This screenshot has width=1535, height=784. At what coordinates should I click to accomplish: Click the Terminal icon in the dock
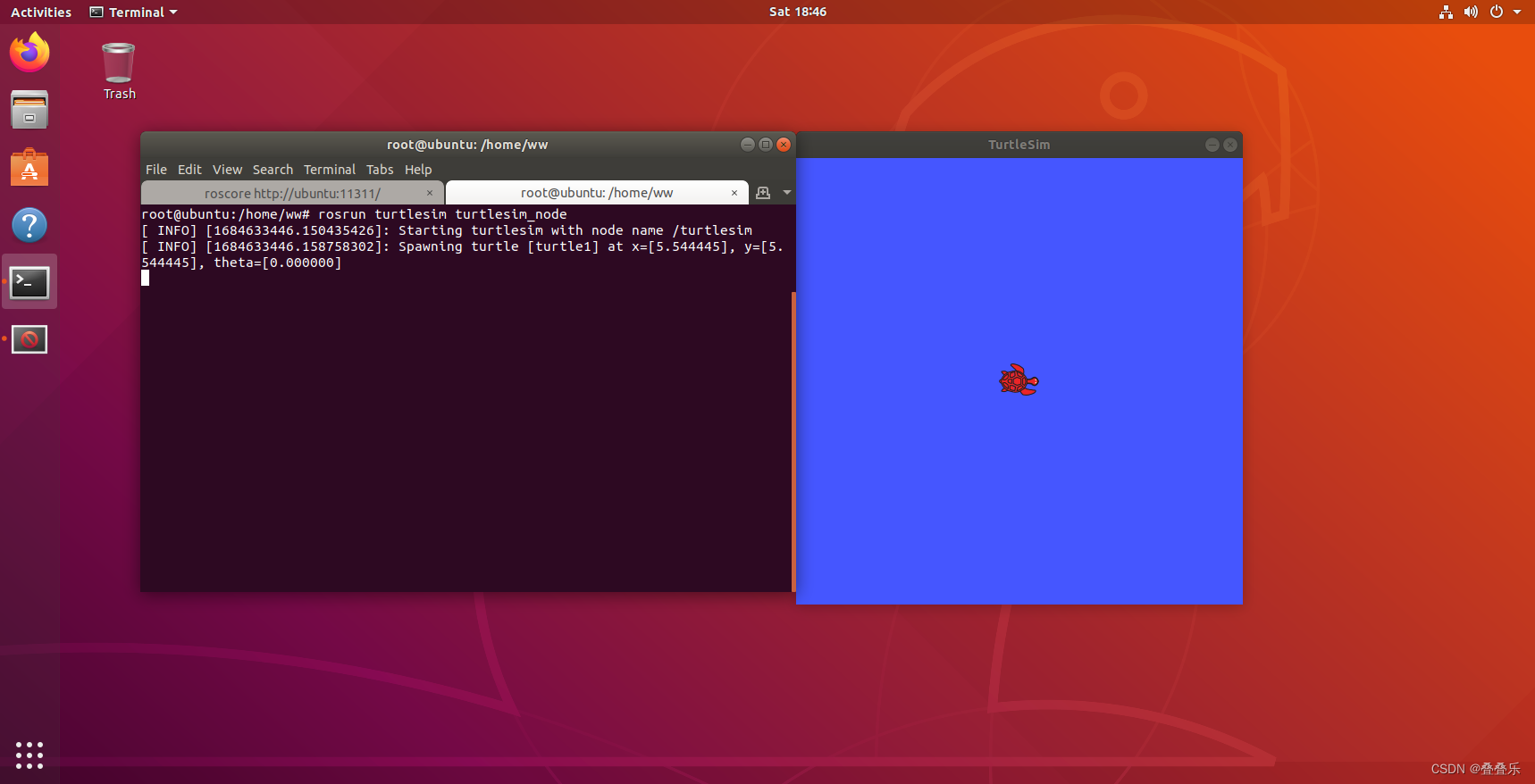29,282
